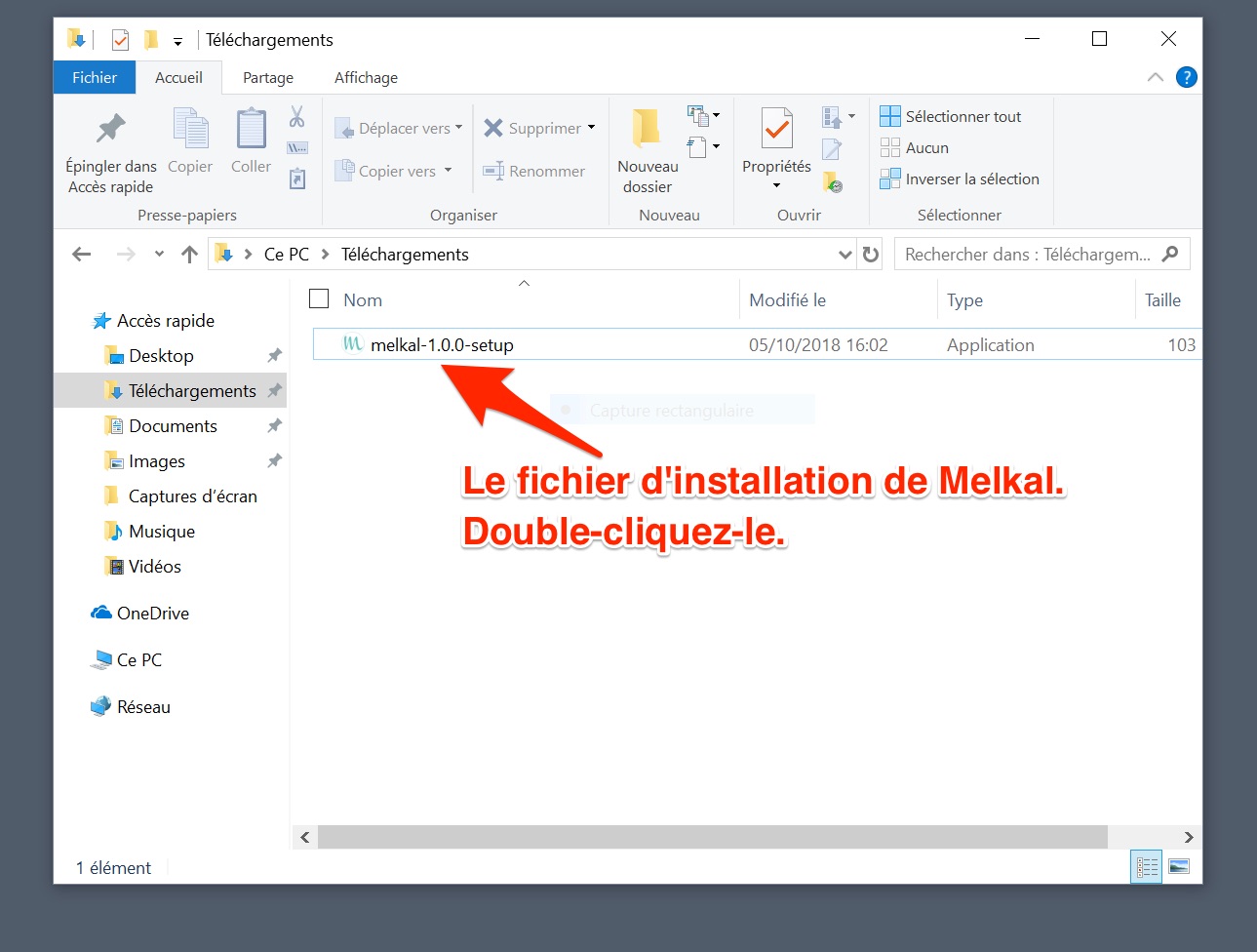Open the easy access icon menu
The height and width of the screenshot is (952, 1257).
(x=703, y=147)
